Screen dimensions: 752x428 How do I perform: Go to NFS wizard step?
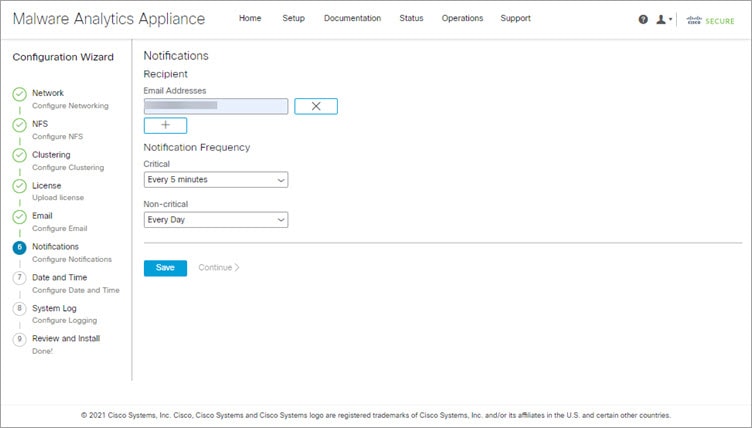40,124
